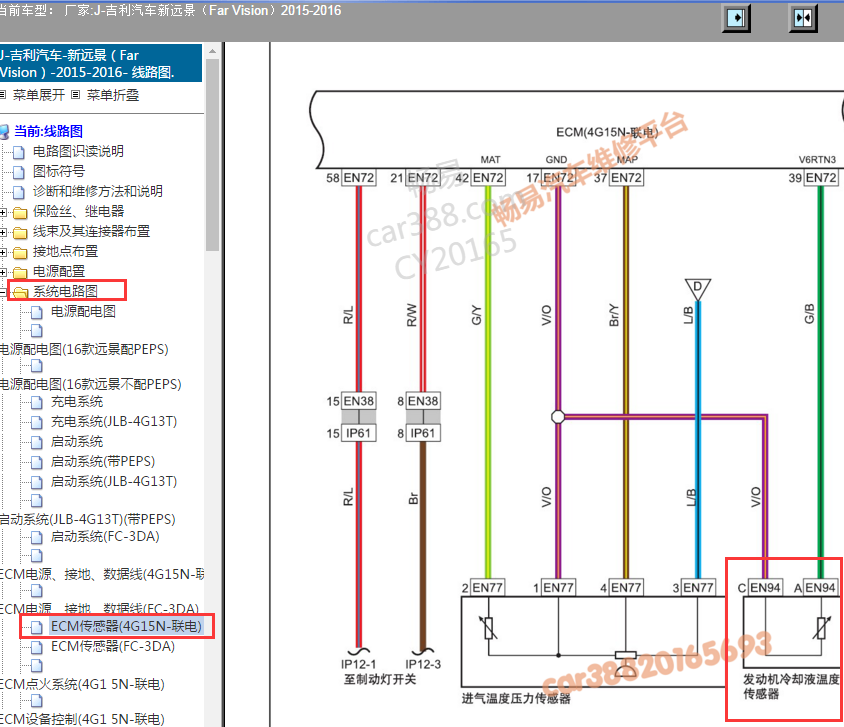This screenshot has width=844, height=727.
Task: Expand the 线束及其连接器布置 folder
Action: pyautogui.click(x=3, y=232)
